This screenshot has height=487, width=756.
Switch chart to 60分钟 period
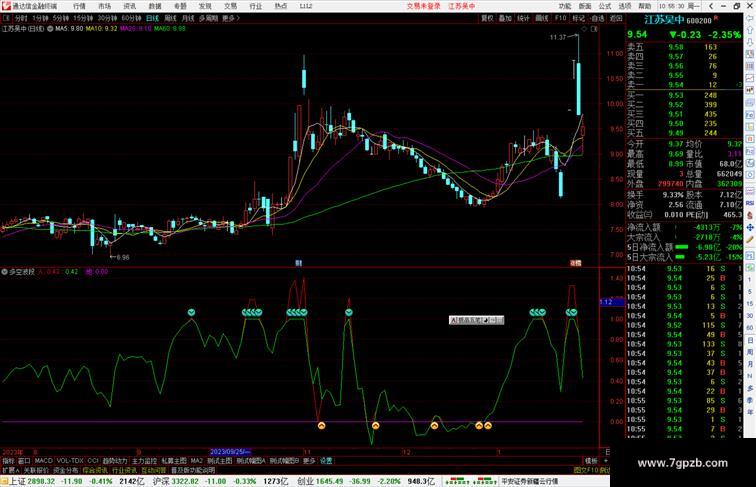[x=131, y=18]
